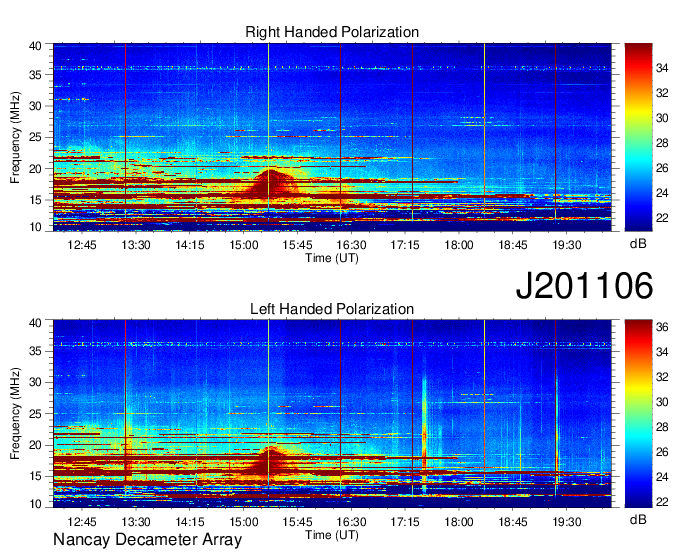Click the "19:30" time tick under Right Handed plot
The width and height of the screenshot is (680, 552).
tap(567, 245)
